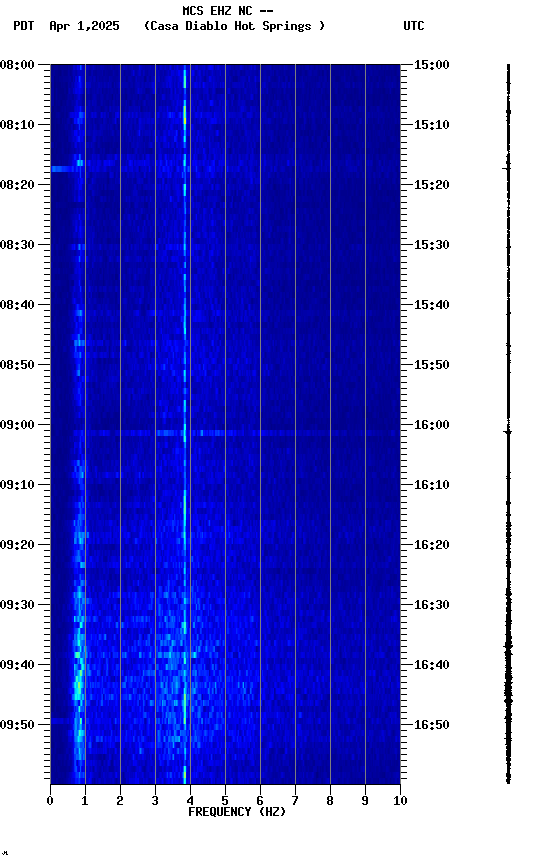This screenshot has height=864, width=552.
Task: Click the 5 Hz frequency tick label
Action: (x=225, y=801)
